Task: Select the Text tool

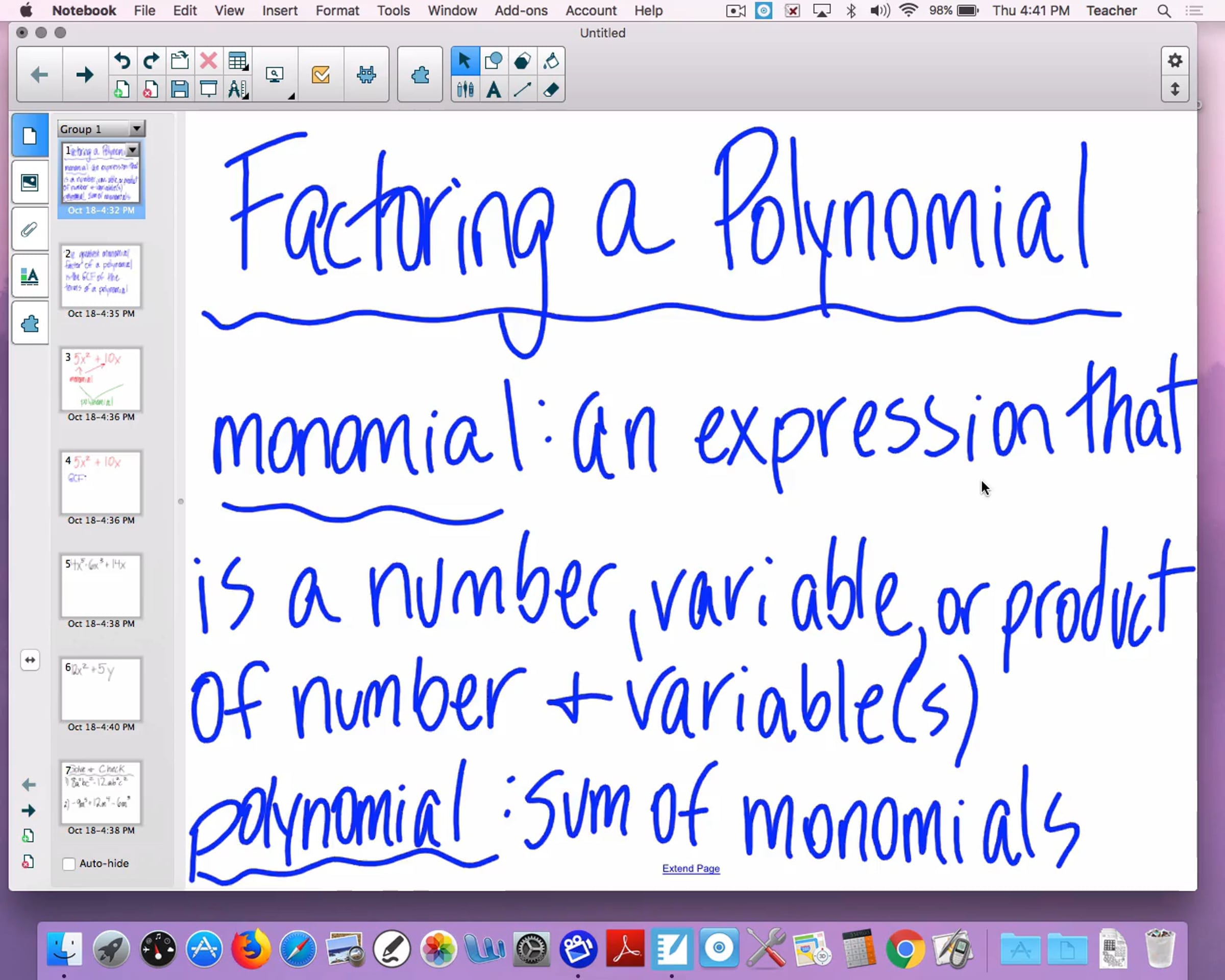Action: (x=493, y=90)
